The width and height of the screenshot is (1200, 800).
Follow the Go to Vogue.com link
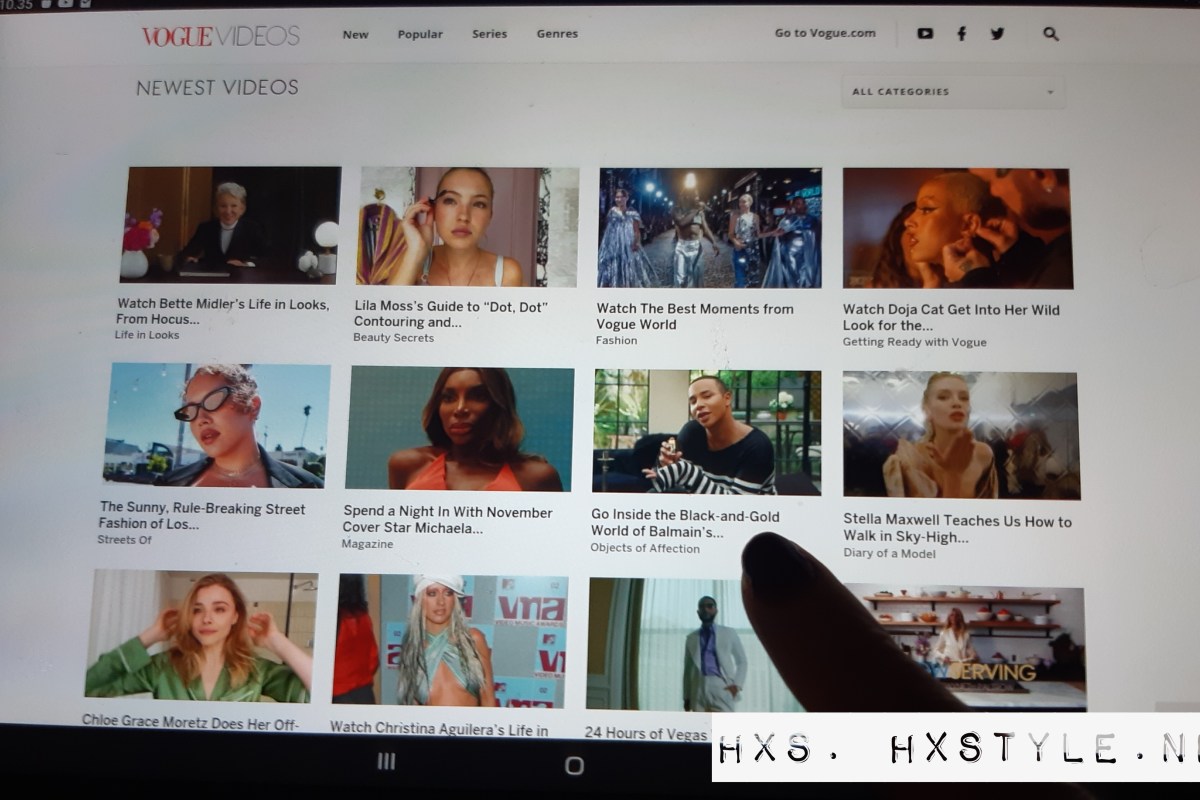(825, 33)
